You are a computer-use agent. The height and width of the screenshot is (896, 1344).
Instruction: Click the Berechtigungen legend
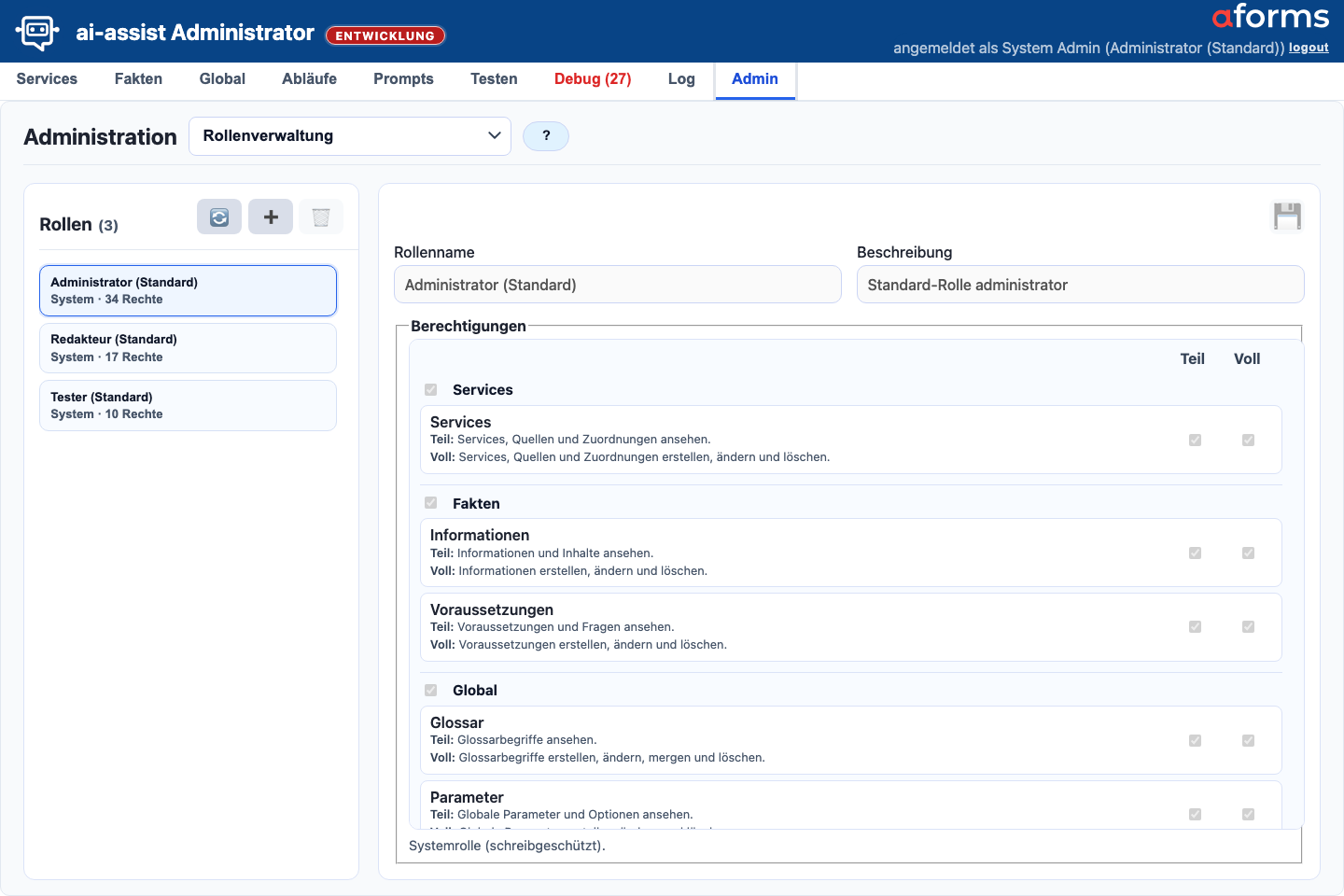pos(469,326)
